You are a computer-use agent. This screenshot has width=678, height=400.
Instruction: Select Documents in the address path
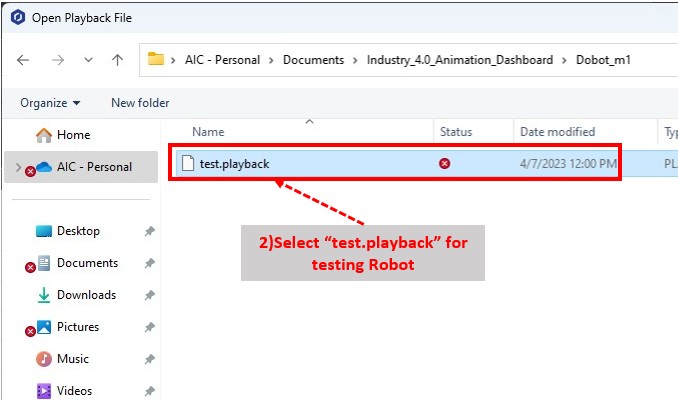(313, 60)
